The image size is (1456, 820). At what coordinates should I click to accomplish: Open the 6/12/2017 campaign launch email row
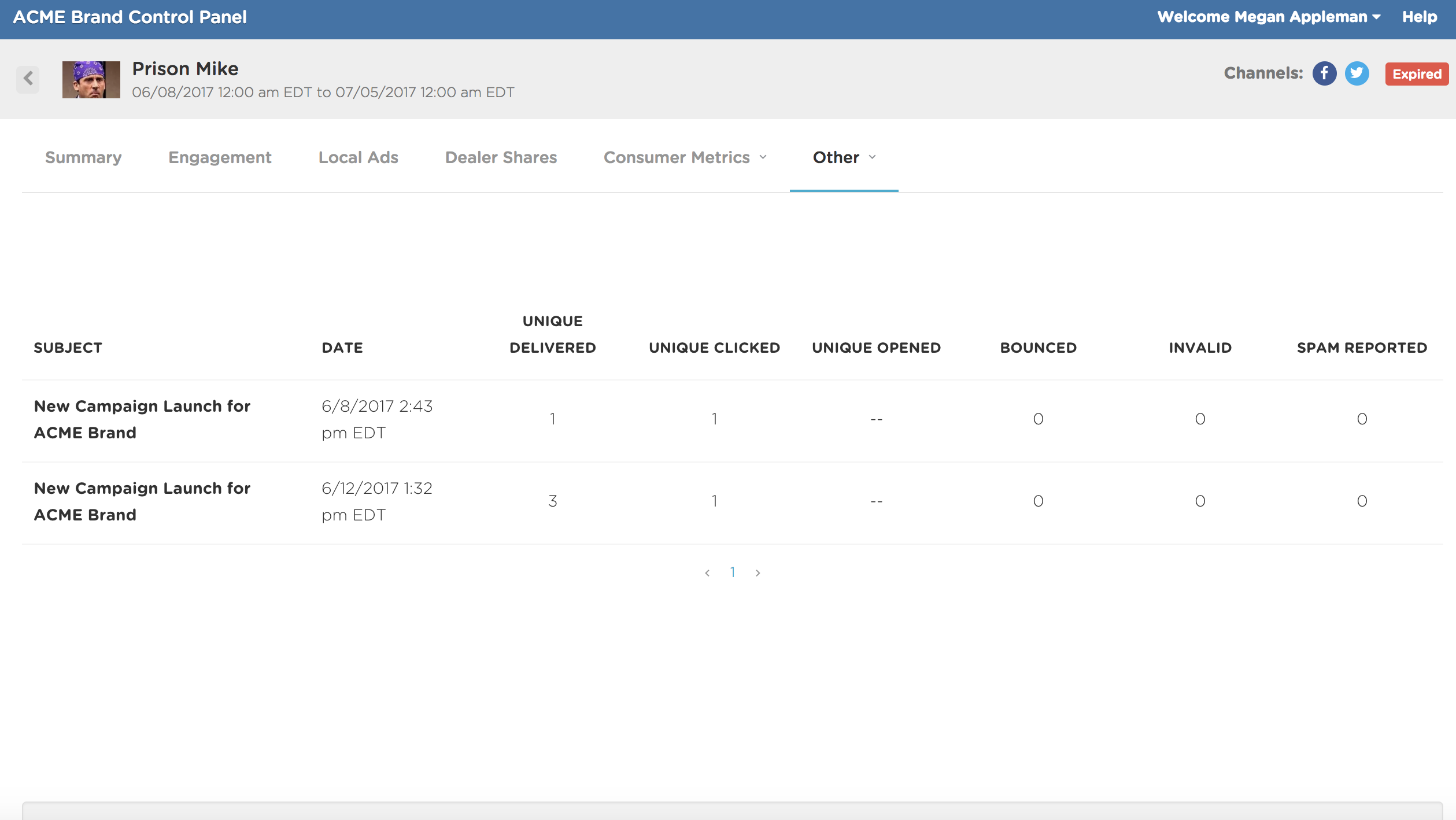pos(142,501)
